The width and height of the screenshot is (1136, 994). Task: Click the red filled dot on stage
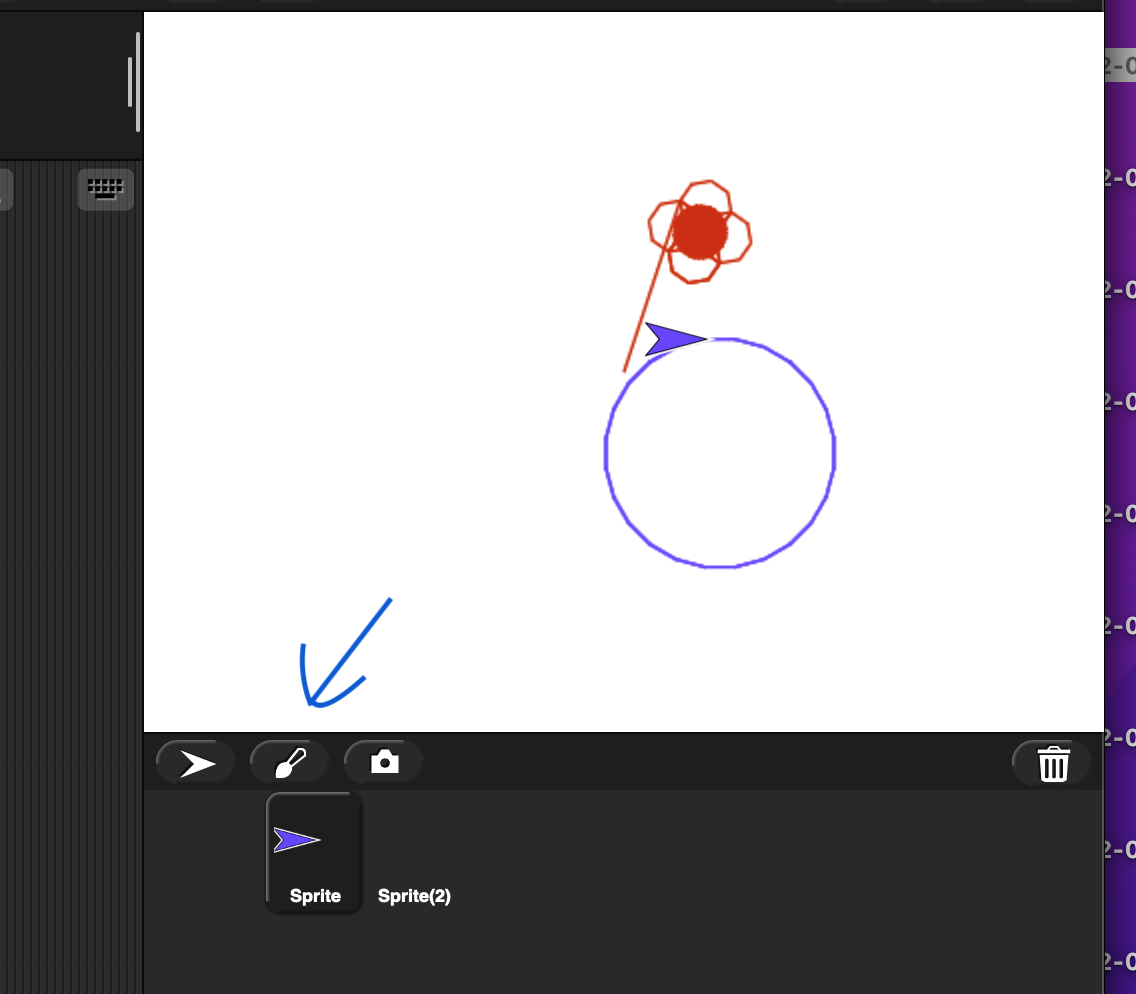(698, 230)
